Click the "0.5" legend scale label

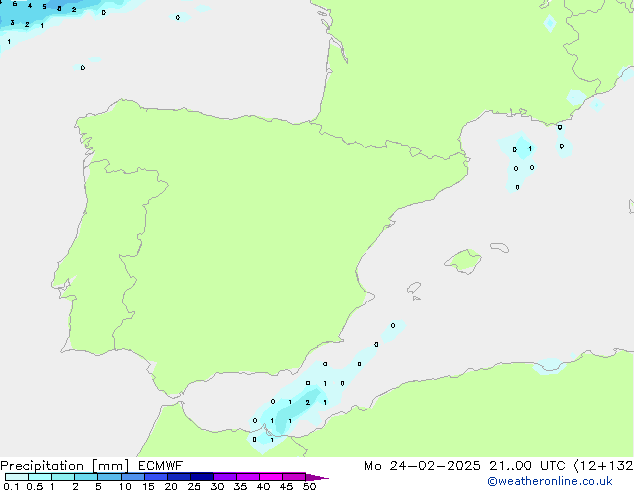point(35,486)
